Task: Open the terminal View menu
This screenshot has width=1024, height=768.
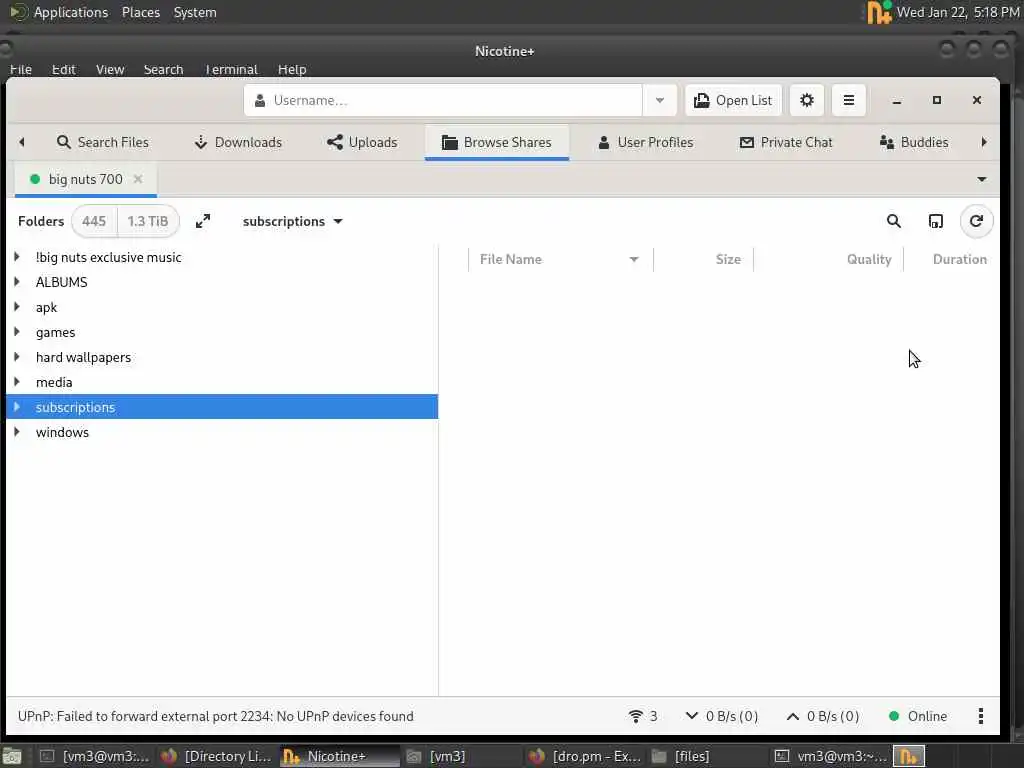Action: tap(110, 69)
